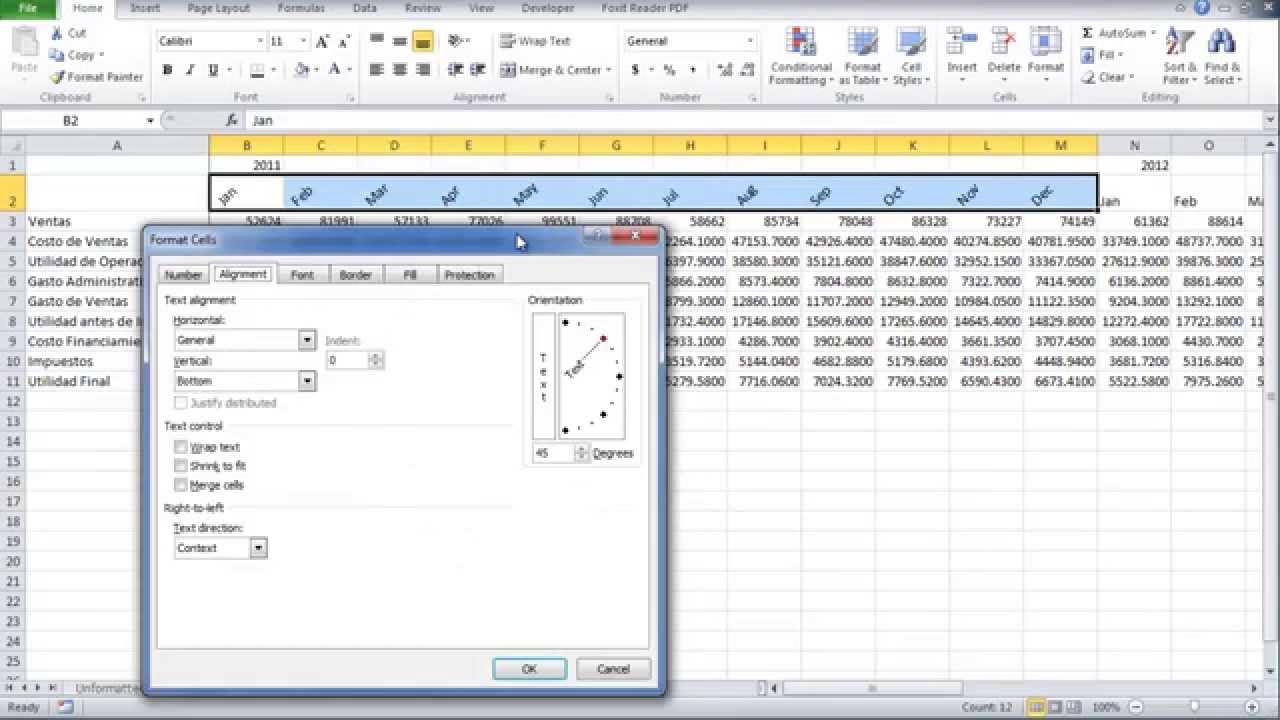Image resolution: width=1280 pixels, height=720 pixels.
Task: Align text left in ribbon
Action: [377, 70]
